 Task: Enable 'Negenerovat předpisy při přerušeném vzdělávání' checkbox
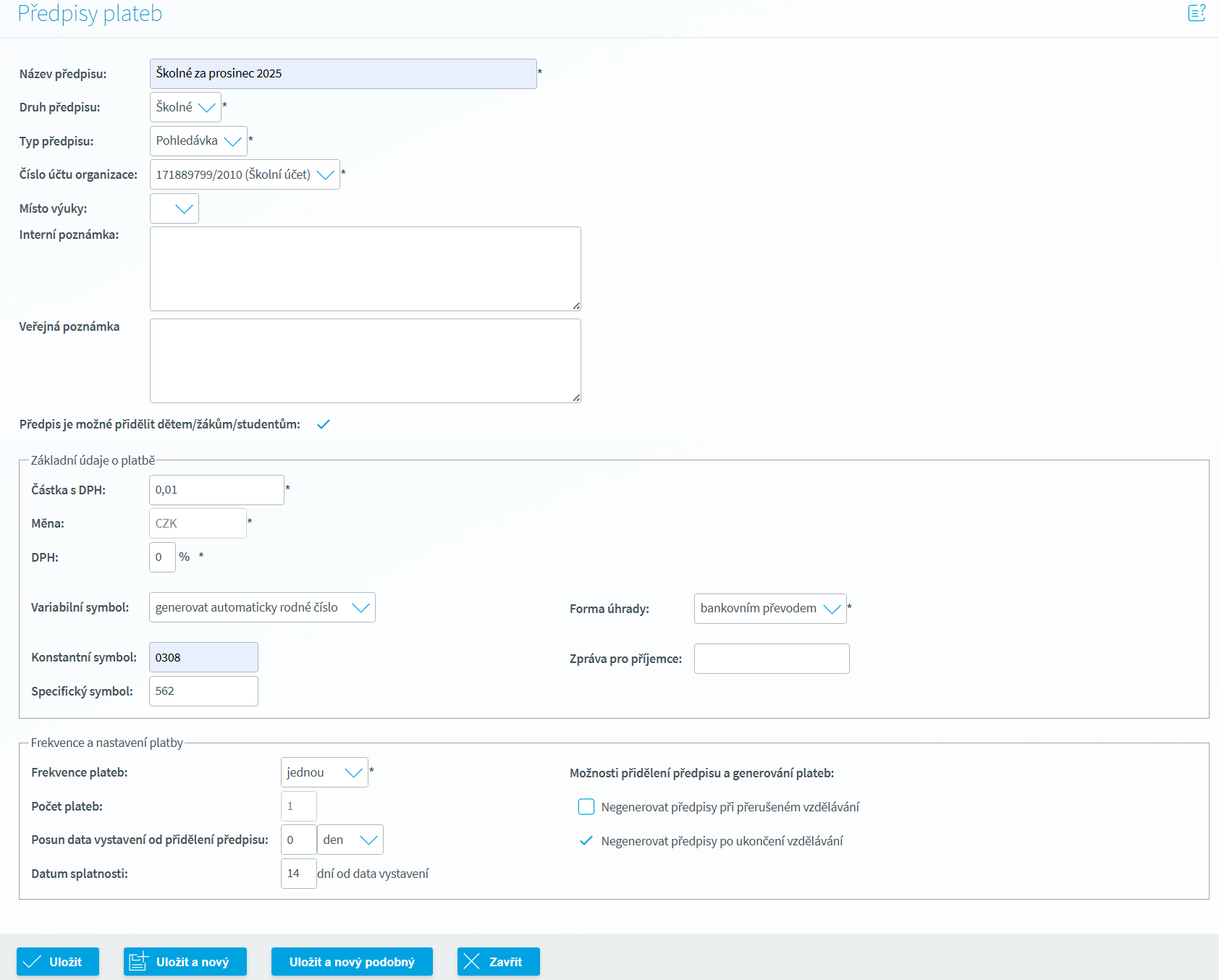tap(586, 807)
